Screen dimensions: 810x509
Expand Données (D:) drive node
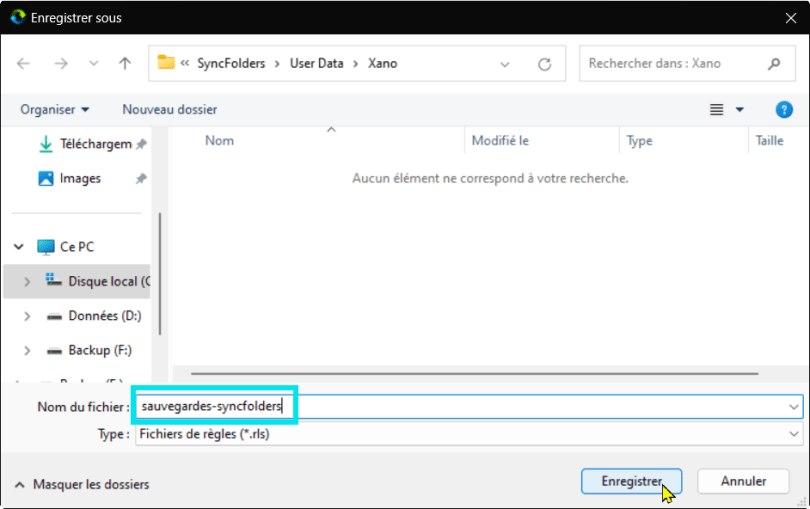pyautogui.click(x=27, y=316)
